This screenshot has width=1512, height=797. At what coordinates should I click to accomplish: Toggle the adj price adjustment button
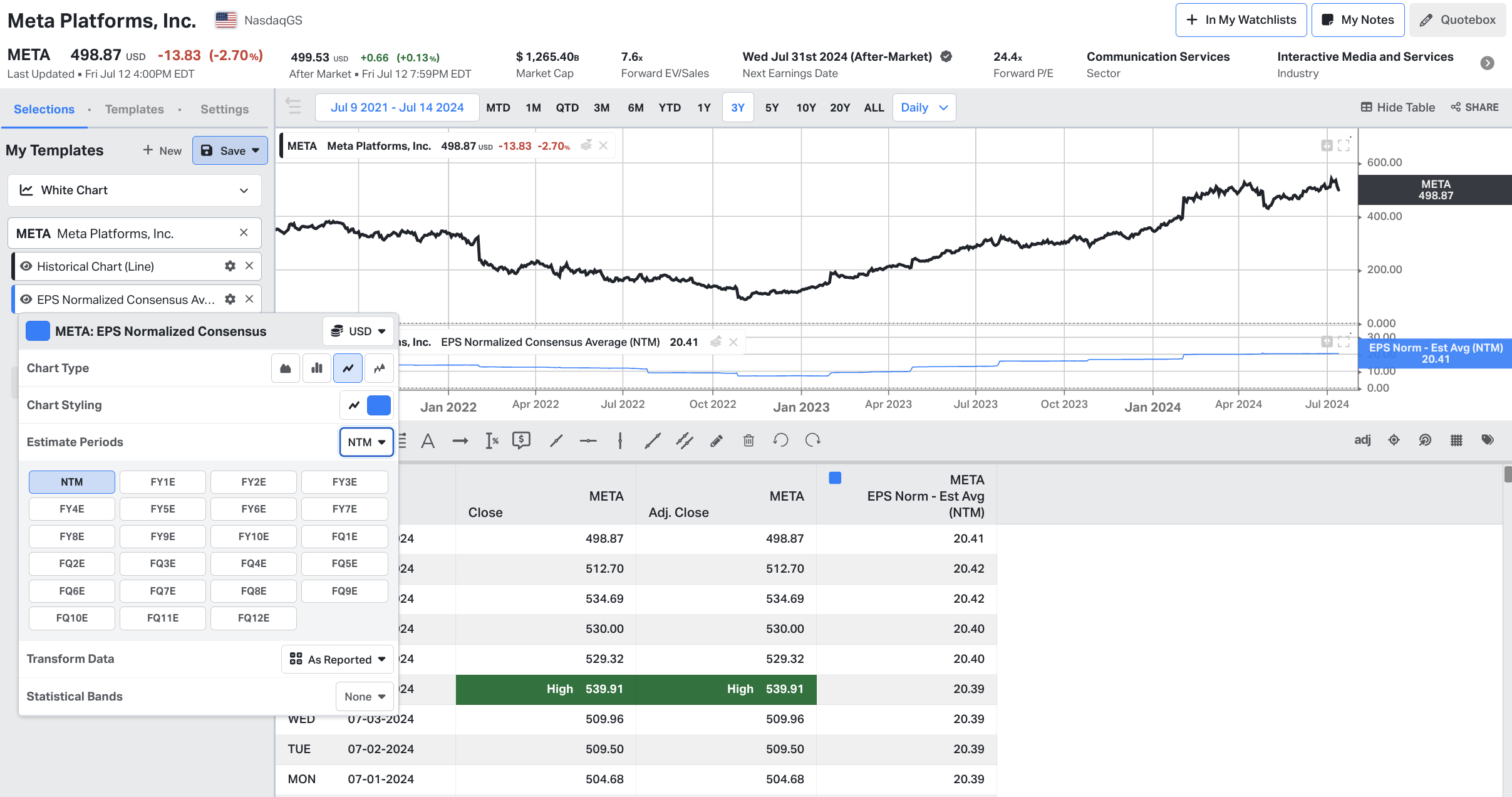click(1362, 440)
